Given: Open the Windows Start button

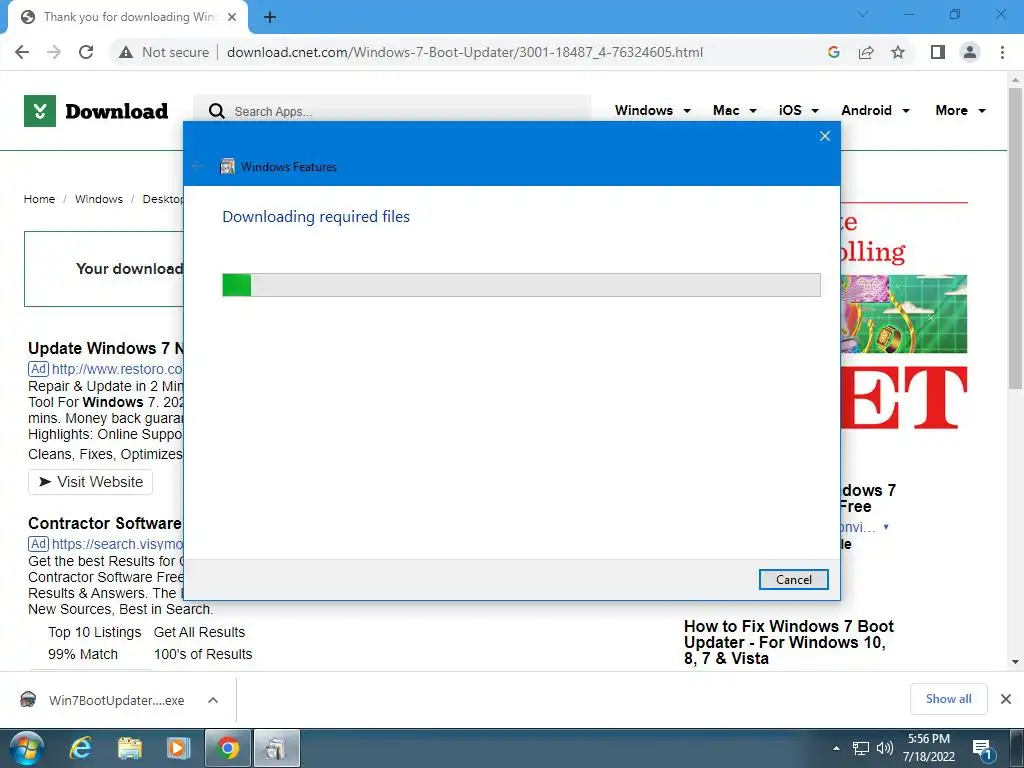Looking at the screenshot, I should [27, 748].
